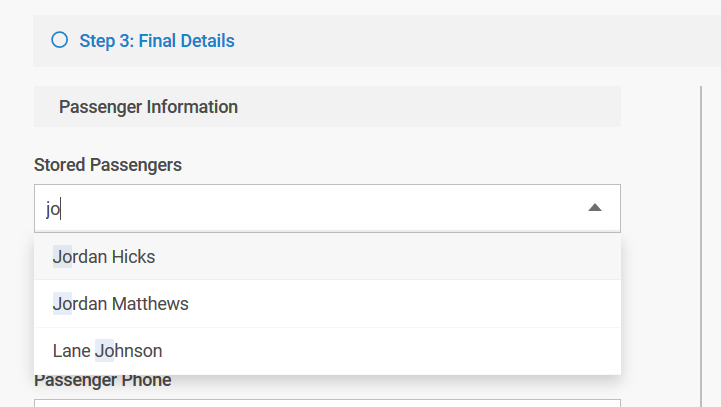The width and height of the screenshot is (721, 407).
Task: Choose Jordan Matthews from the passenger list
Action: point(327,304)
